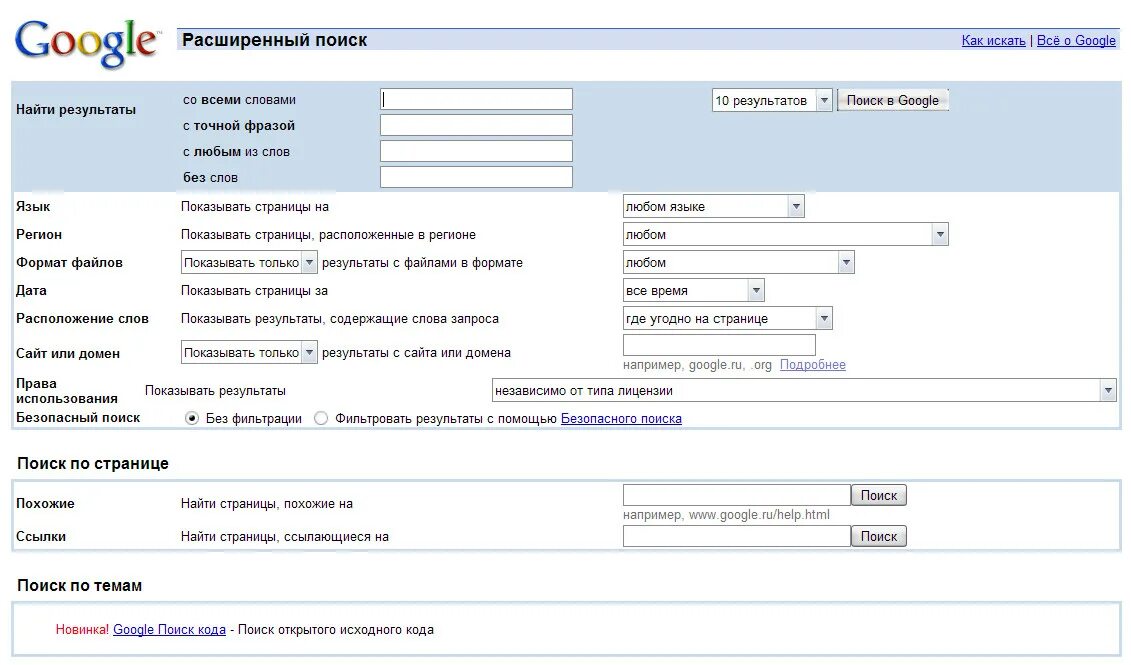The height and width of the screenshot is (665, 1131).
Task: Open the 'Как искать' help link
Action: (993, 40)
